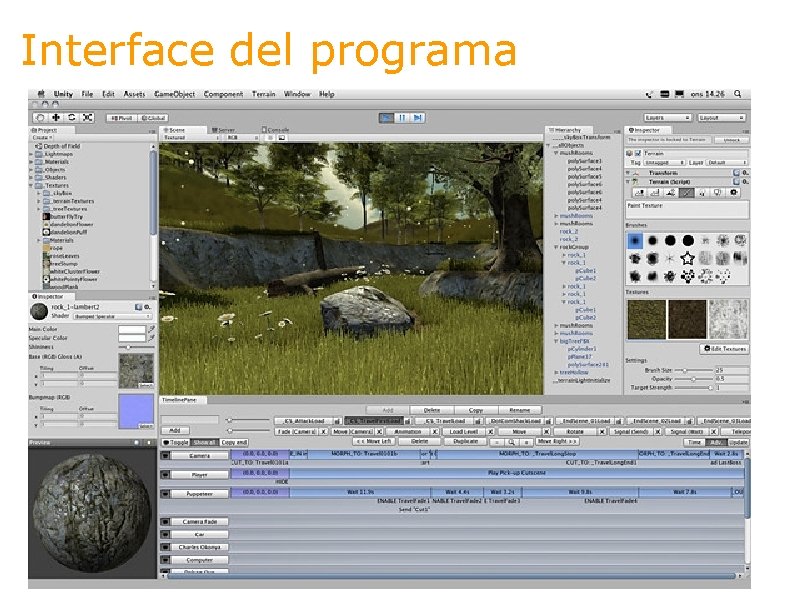The width and height of the screenshot is (800, 600).
Task: Choose the star-shaped brush
Action: pyautogui.click(x=687, y=258)
